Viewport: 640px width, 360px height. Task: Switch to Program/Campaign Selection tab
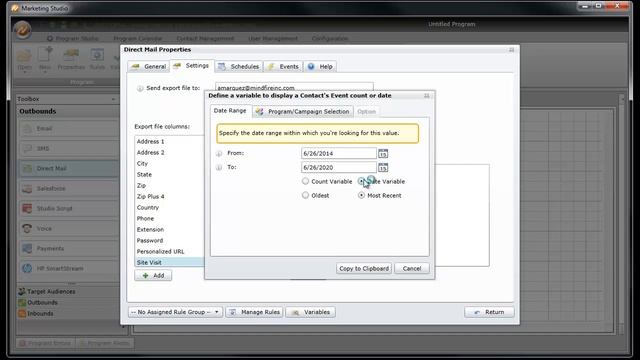pyautogui.click(x=302, y=111)
